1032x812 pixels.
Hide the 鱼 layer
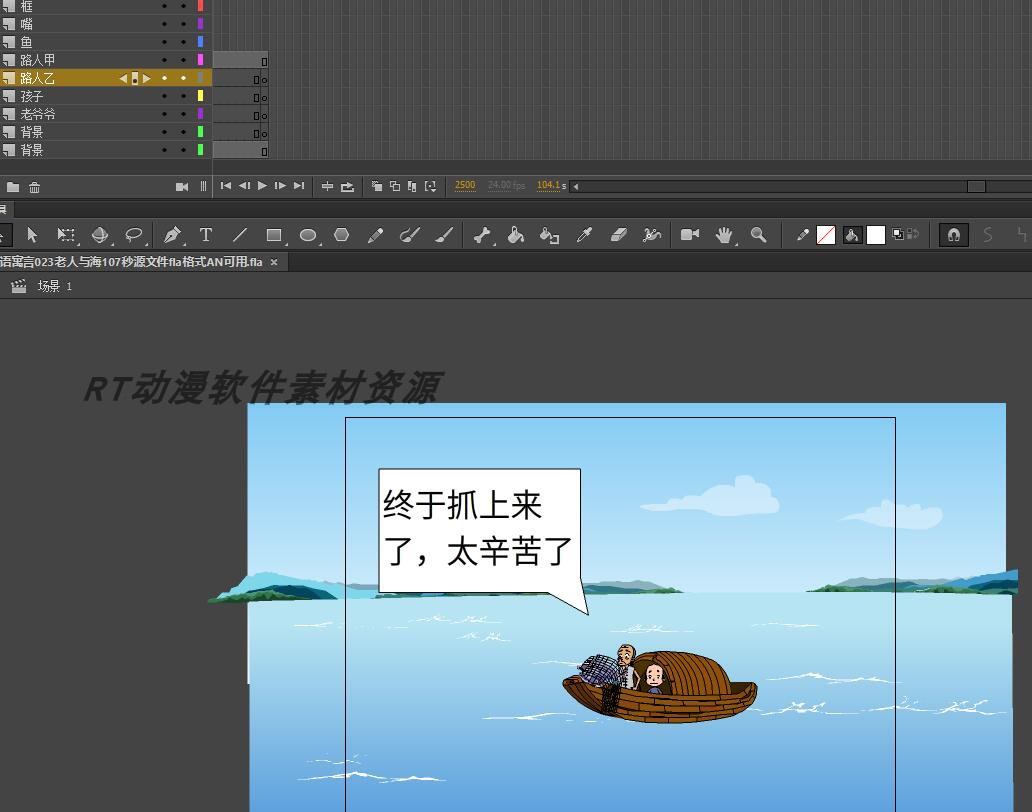tap(163, 41)
